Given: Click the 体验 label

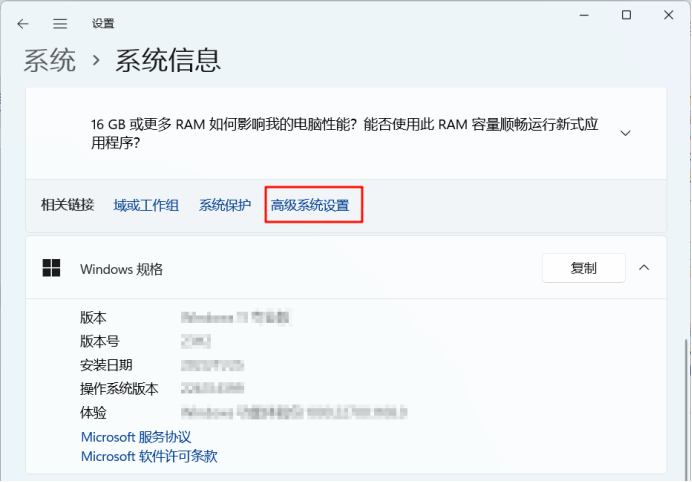Looking at the screenshot, I should tap(93, 413).
